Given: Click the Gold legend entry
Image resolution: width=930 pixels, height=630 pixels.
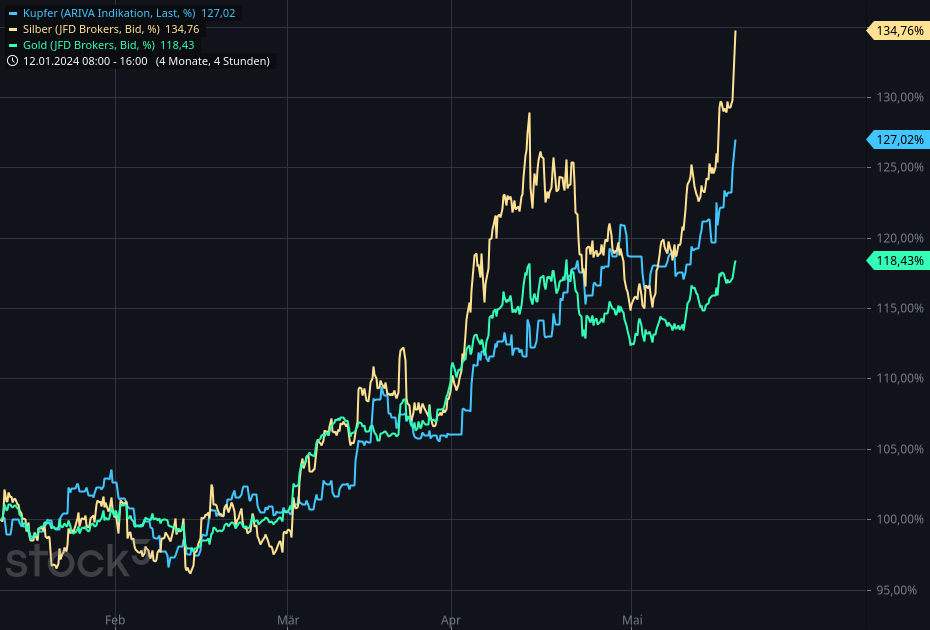Looking at the screenshot, I should click(x=101, y=45).
